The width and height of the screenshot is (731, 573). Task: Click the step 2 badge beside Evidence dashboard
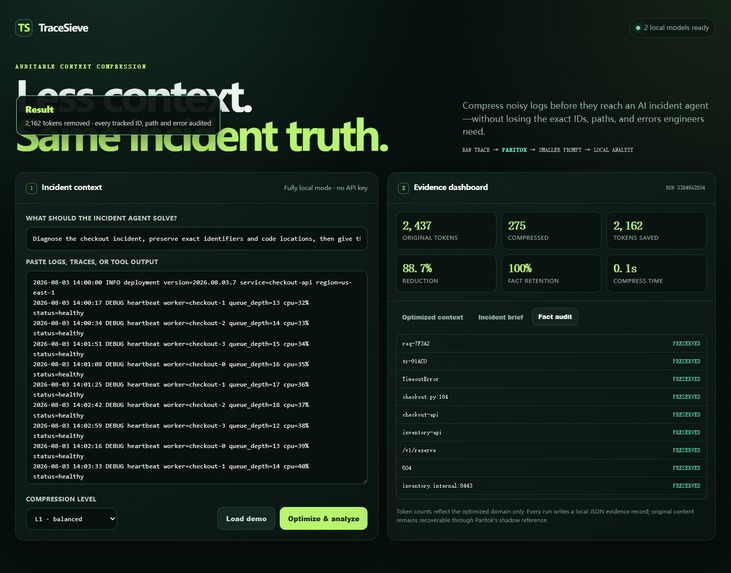click(x=403, y=188)
